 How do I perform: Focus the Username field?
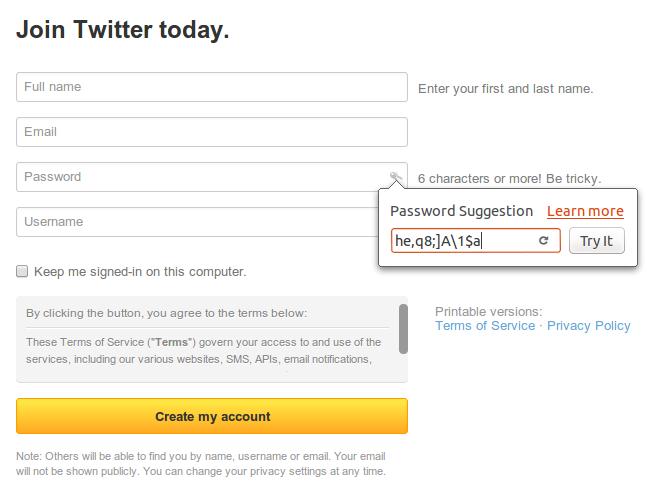coord(197,222)
